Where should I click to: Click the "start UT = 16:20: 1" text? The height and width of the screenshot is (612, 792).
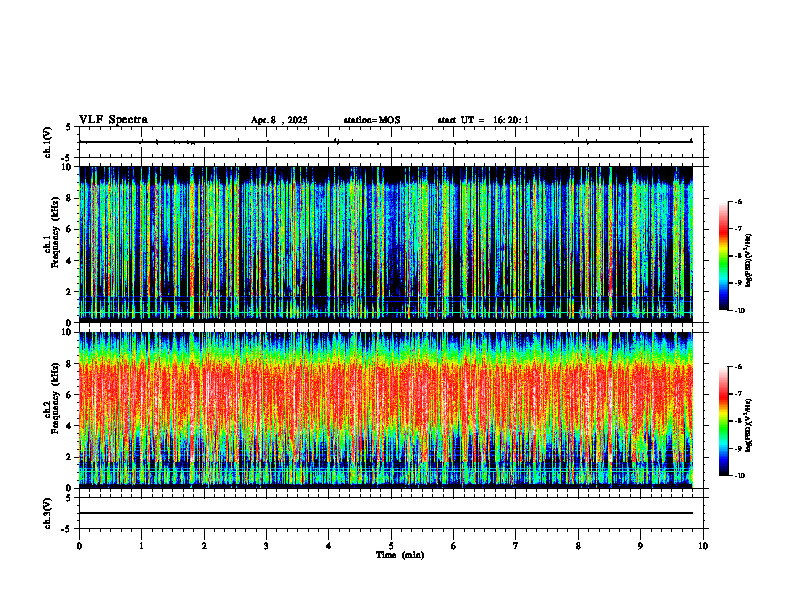(483, 120)
